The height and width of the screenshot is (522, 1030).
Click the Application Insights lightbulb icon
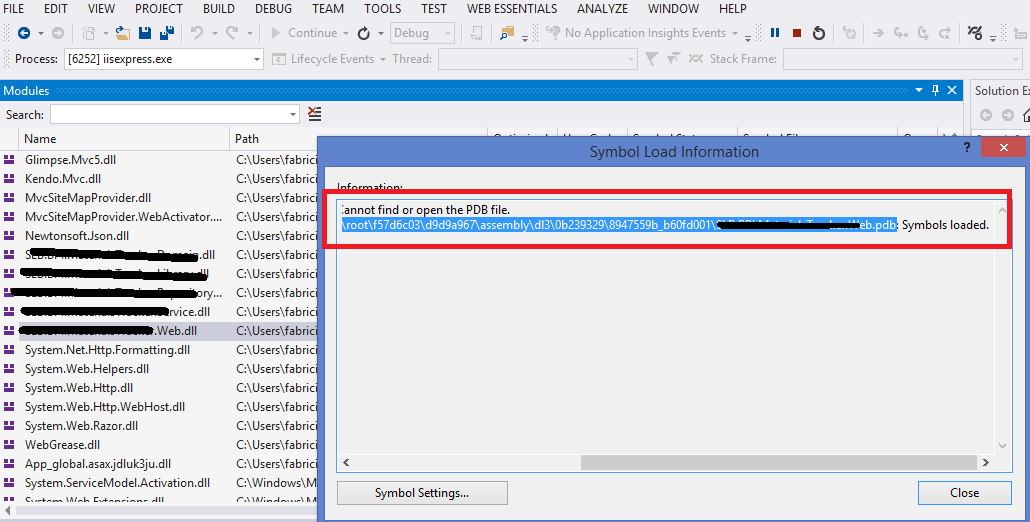click(552, 33)
